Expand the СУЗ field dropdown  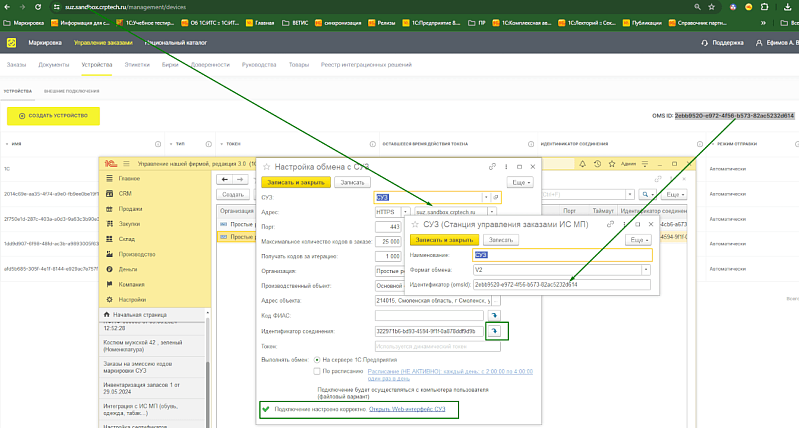487,197
